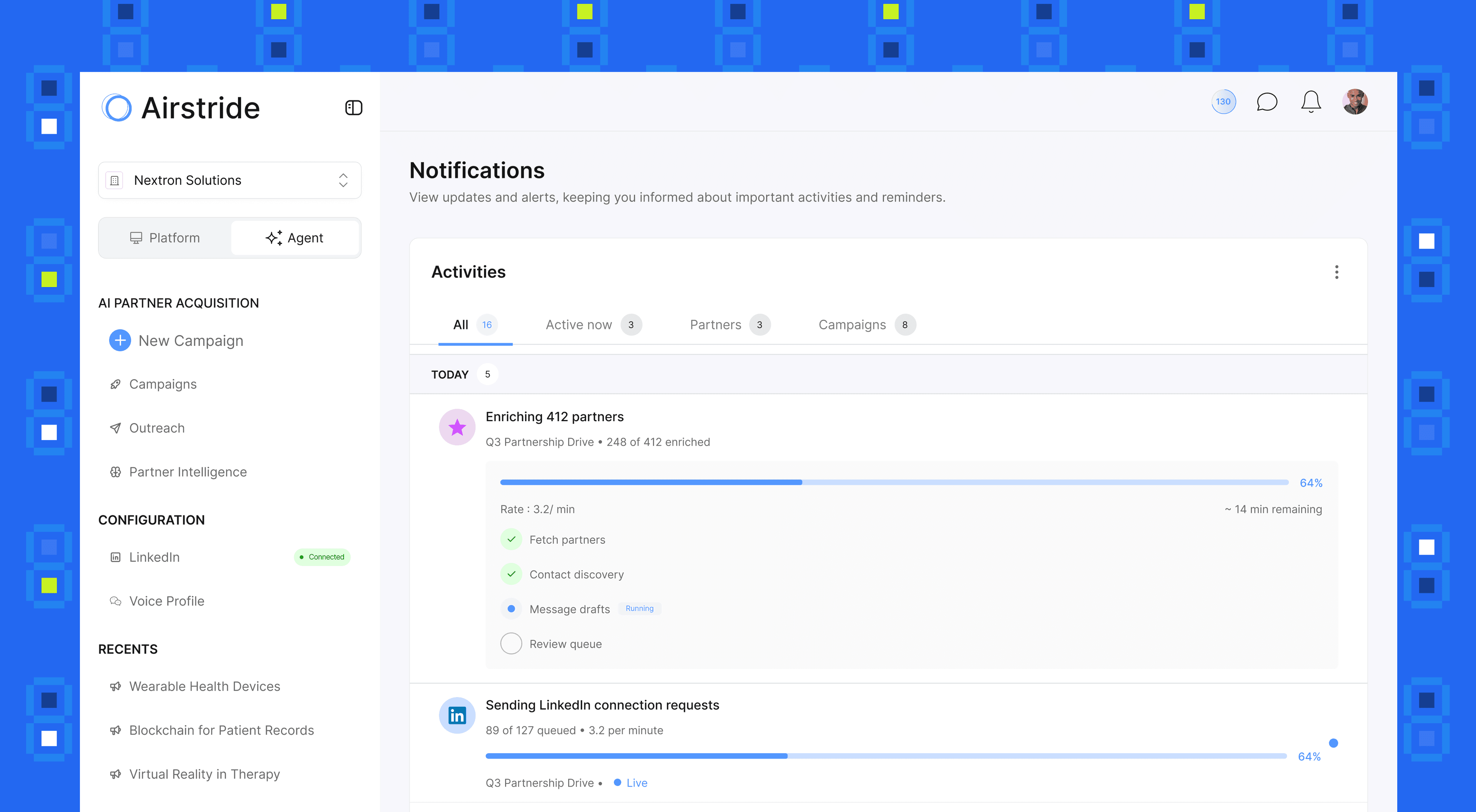Open the Activities three-dot options menu

1337,272
